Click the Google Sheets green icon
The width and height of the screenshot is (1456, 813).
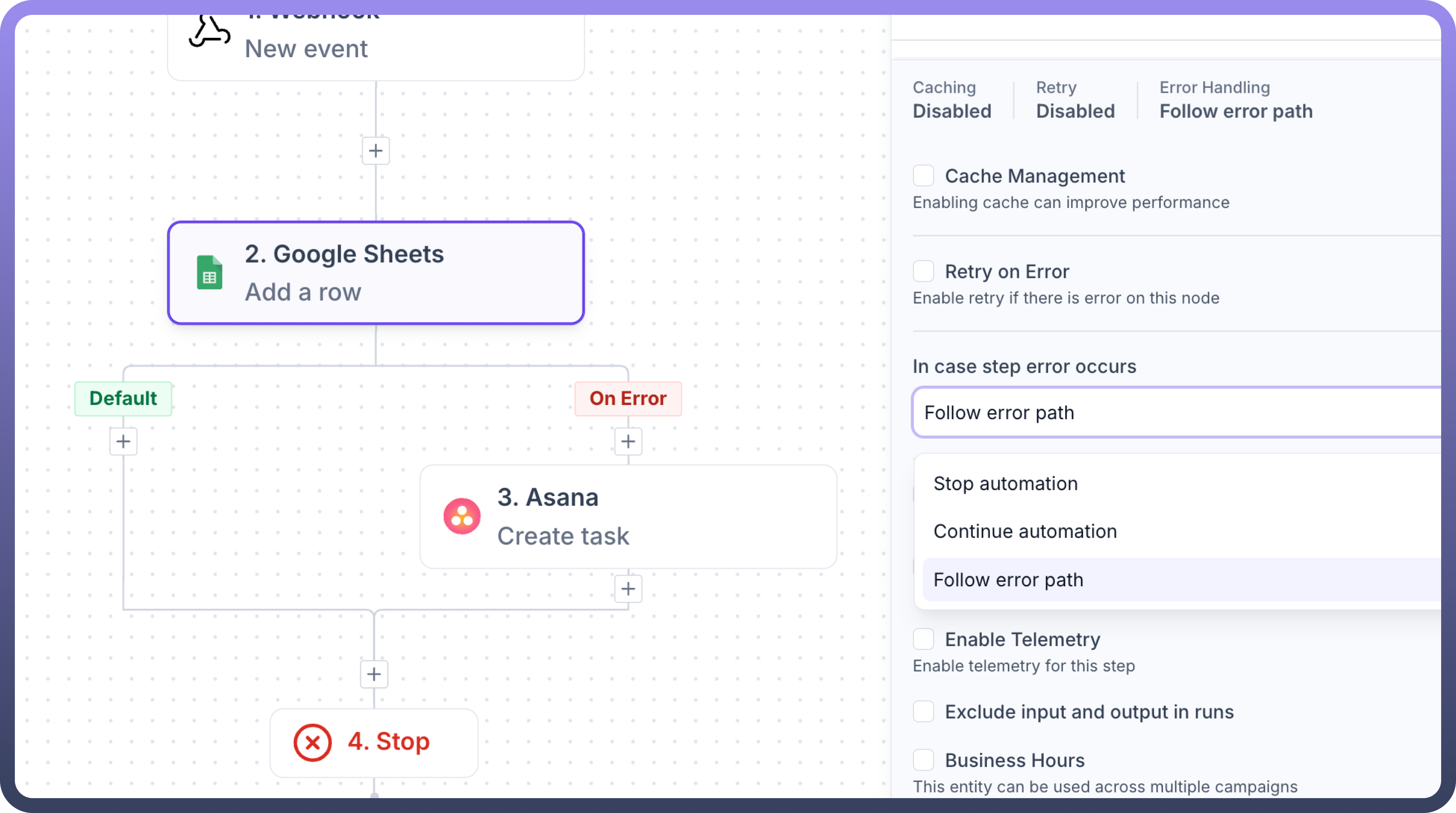coord(209,272)
